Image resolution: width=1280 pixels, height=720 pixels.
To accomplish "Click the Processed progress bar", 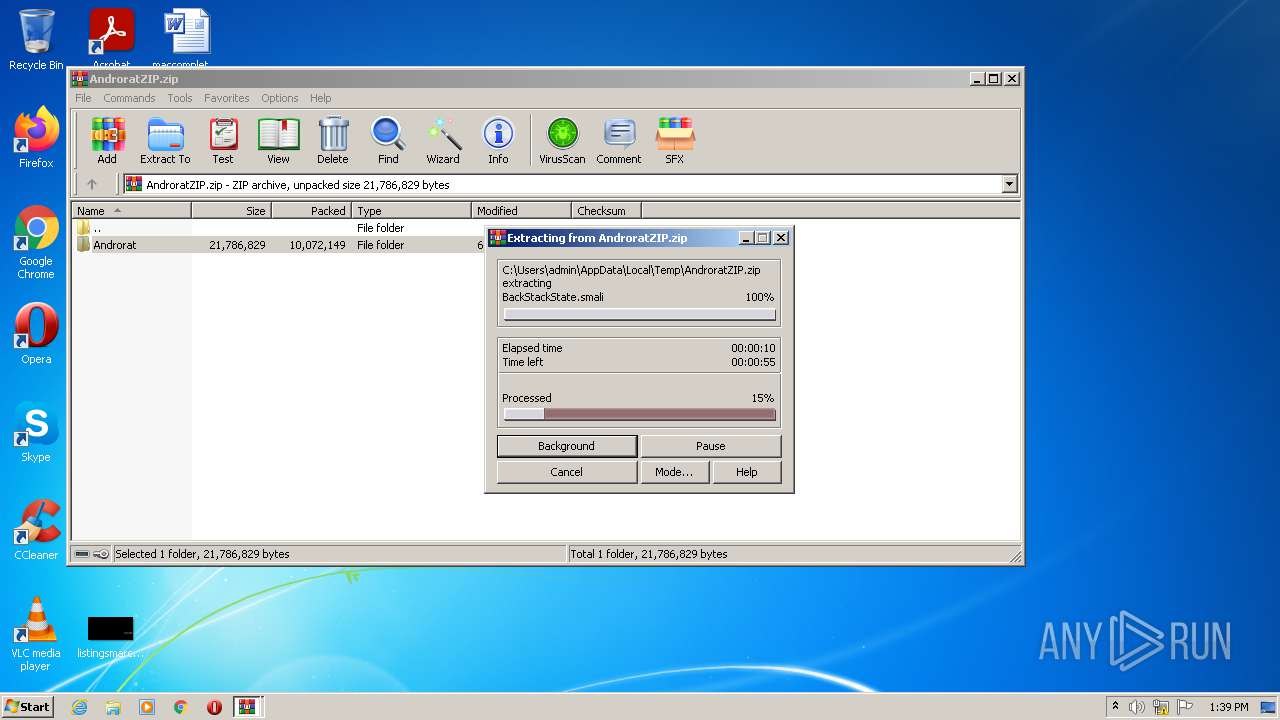I will (x=639, y=414).
